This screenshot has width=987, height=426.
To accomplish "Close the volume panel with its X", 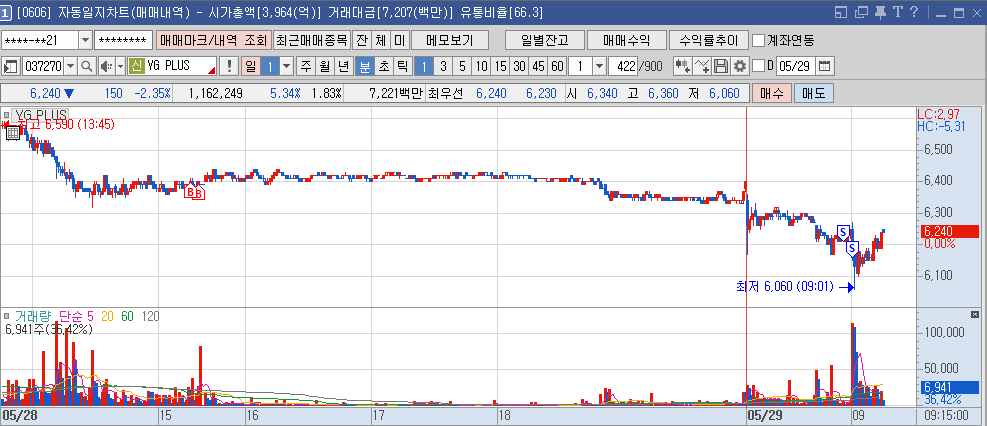I will click(x=975, y=314).
